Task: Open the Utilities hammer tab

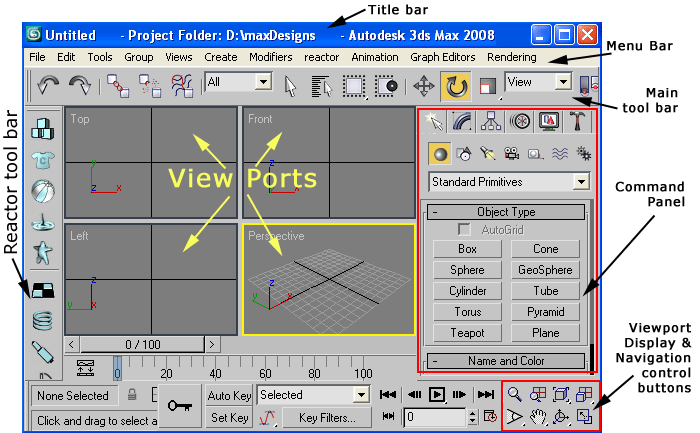Action: tap(577, 121)
